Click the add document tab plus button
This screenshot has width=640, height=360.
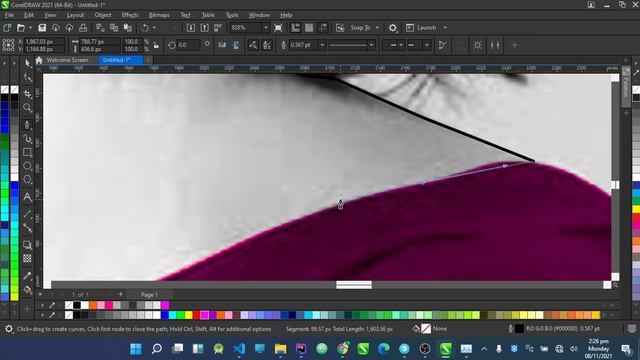[148, 60]
